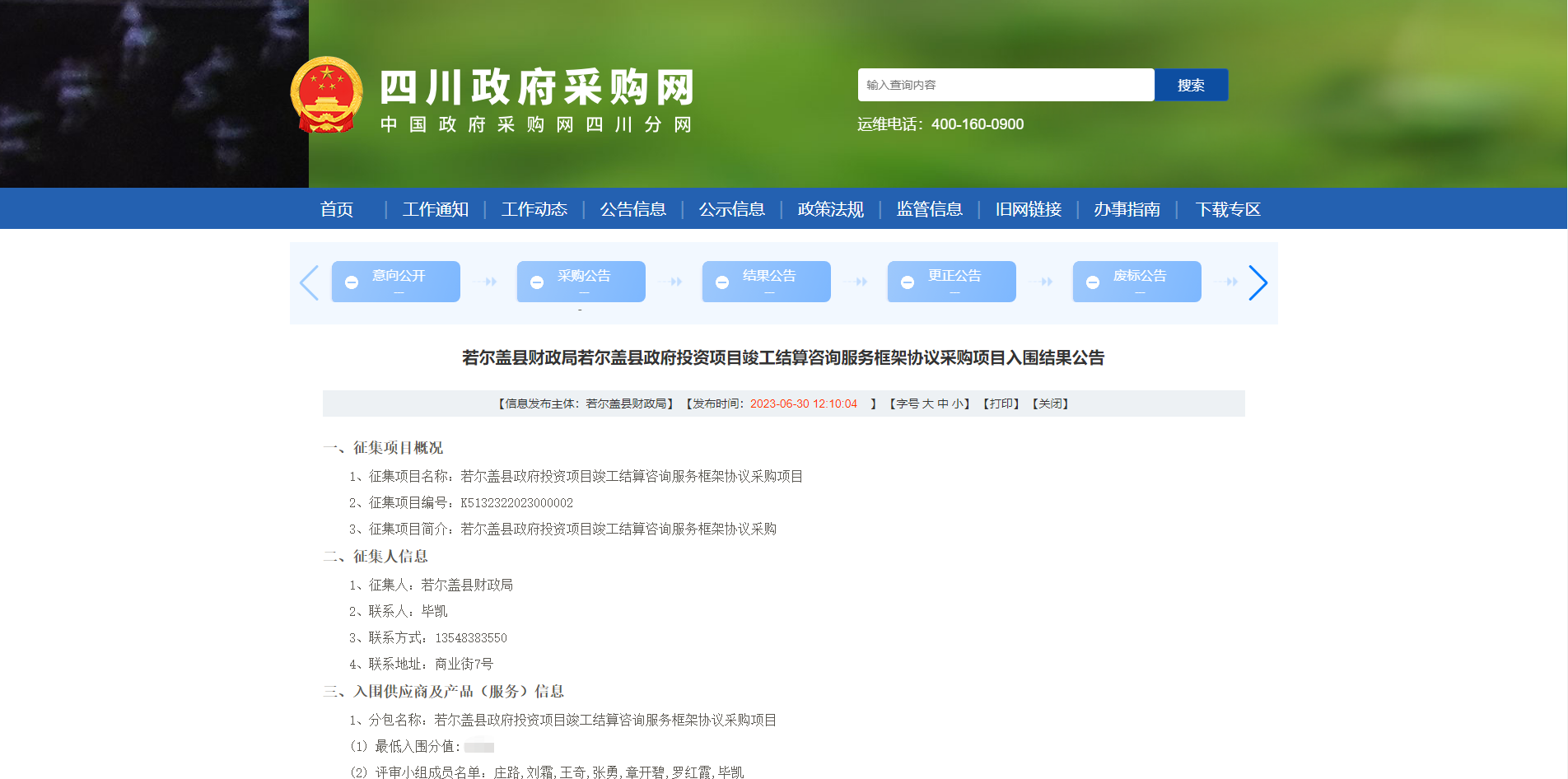Click the national emblem logo
Viewport: 1568px width, 779px height.
click(x=327, y=96)
